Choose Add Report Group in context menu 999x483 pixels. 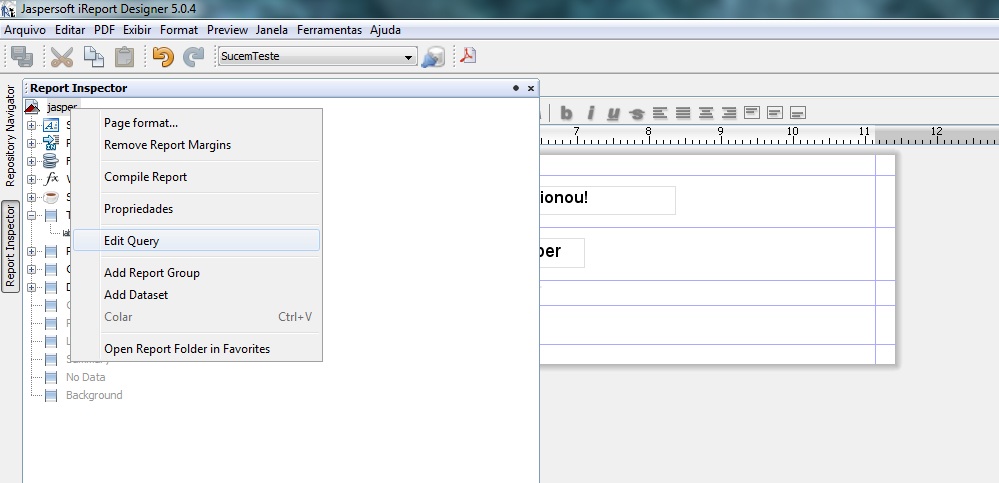[x=196, y=273]
